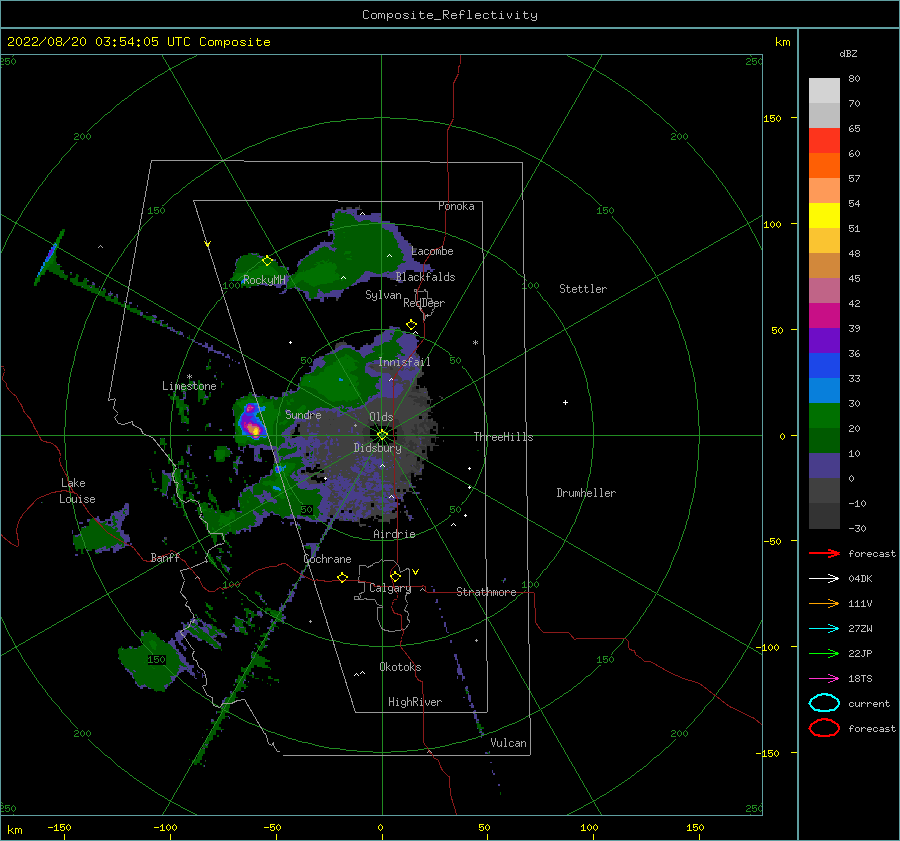
Task: Click the Didsbury label
Action: pyautogui.click(x=377, y=448)
